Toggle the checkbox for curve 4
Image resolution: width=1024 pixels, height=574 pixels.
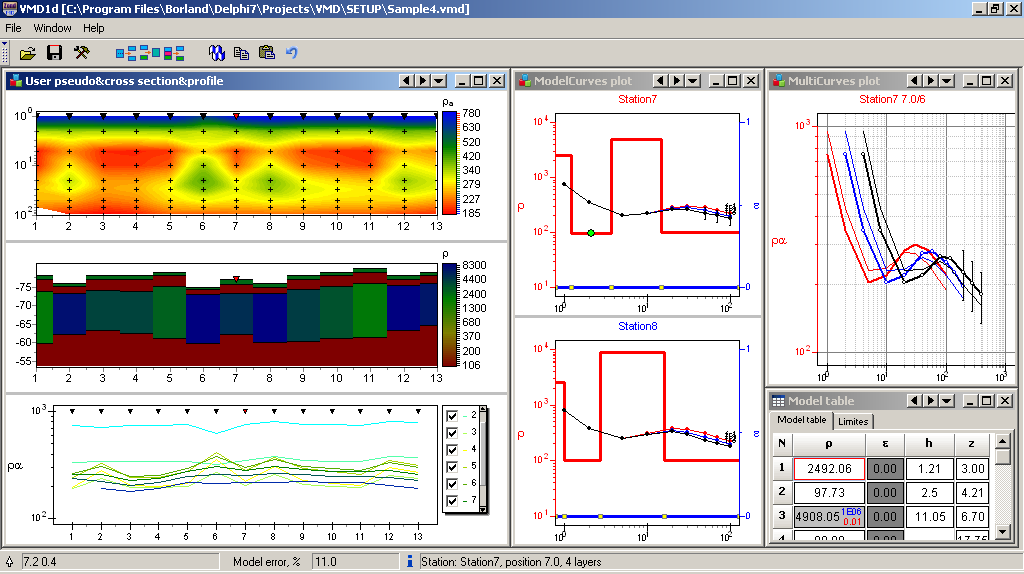(453, 449)
